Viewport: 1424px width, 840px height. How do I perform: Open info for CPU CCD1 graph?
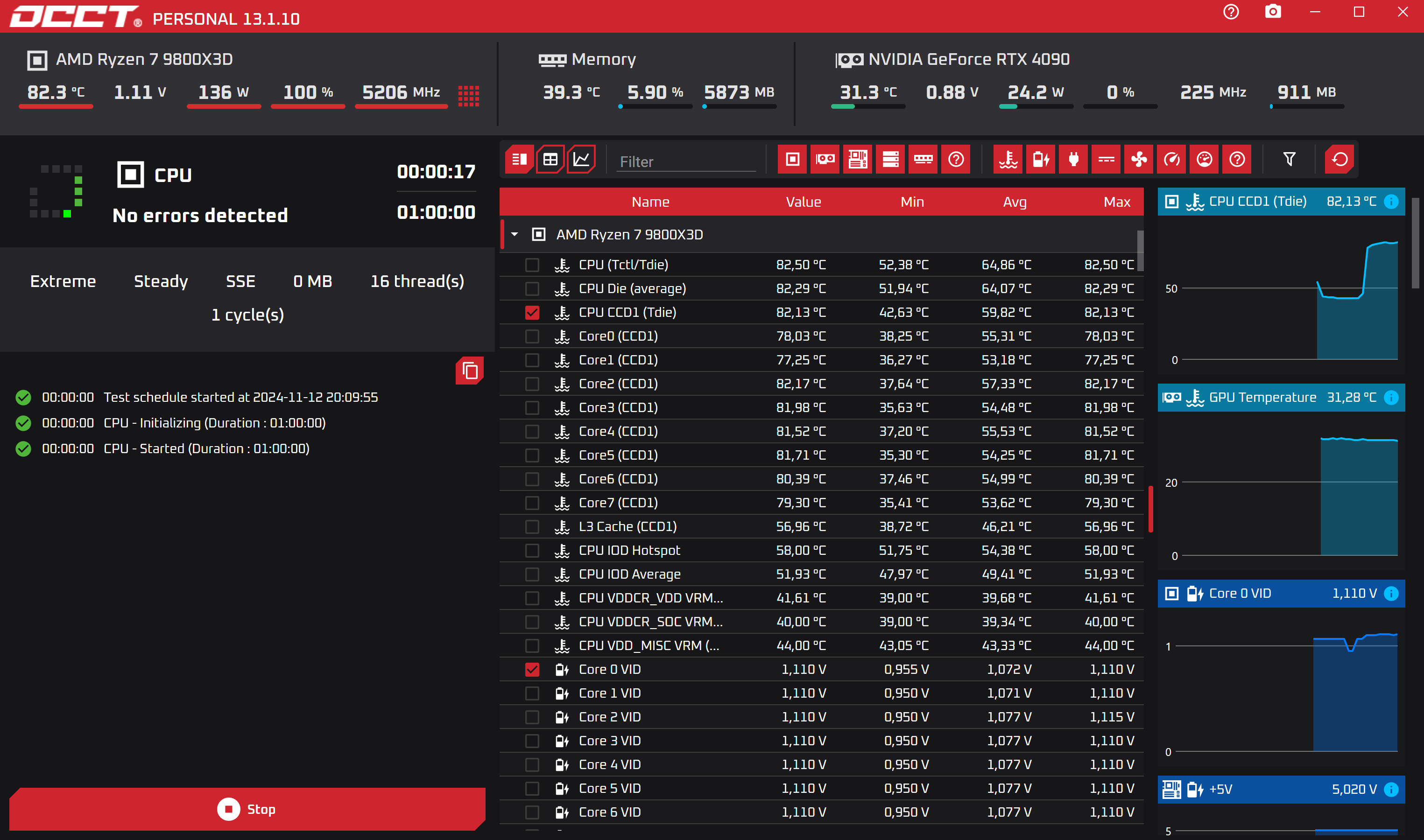point(1391,202)
